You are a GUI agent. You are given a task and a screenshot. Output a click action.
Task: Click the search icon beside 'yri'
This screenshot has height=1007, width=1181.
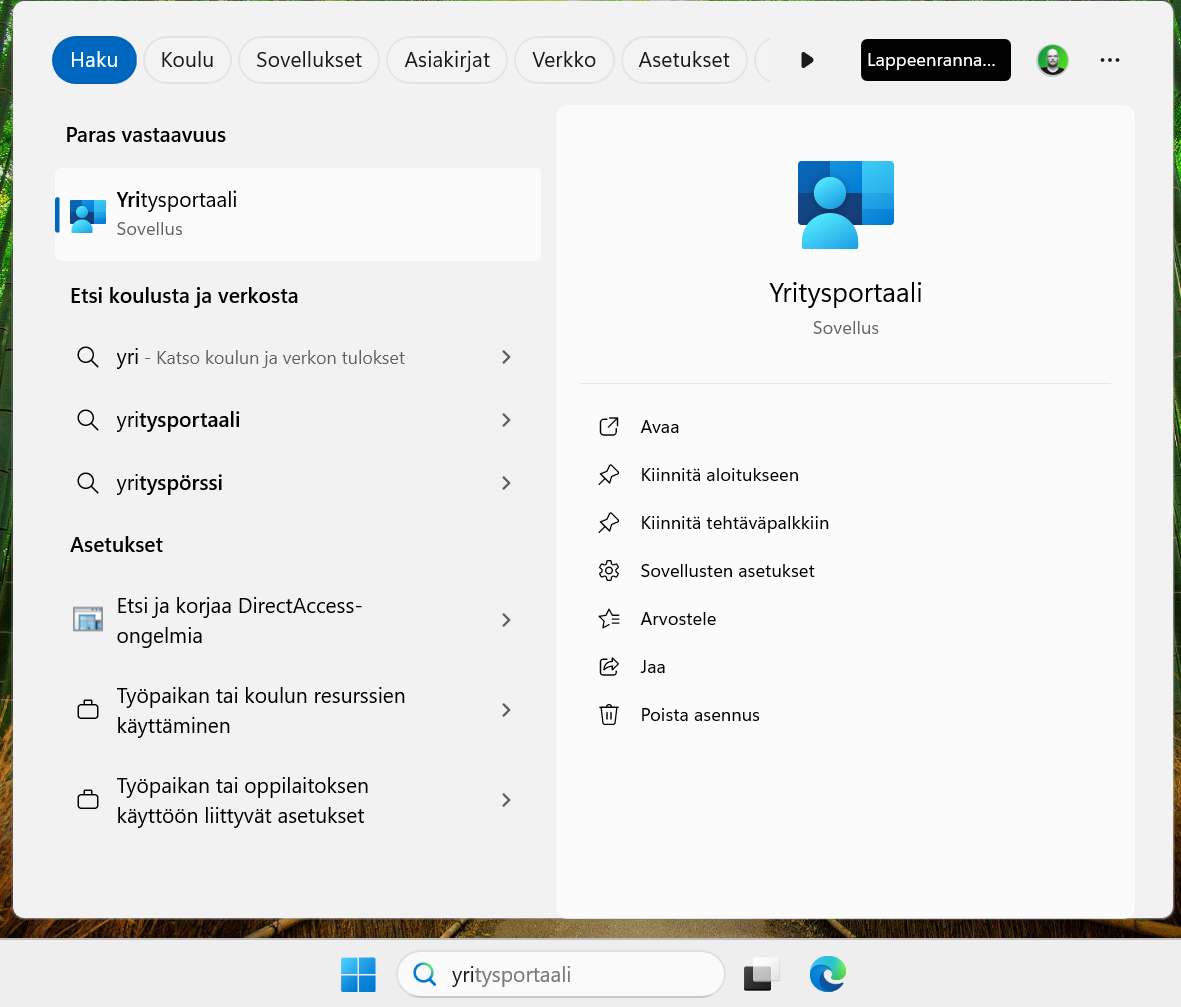click(x=88, y=357)
